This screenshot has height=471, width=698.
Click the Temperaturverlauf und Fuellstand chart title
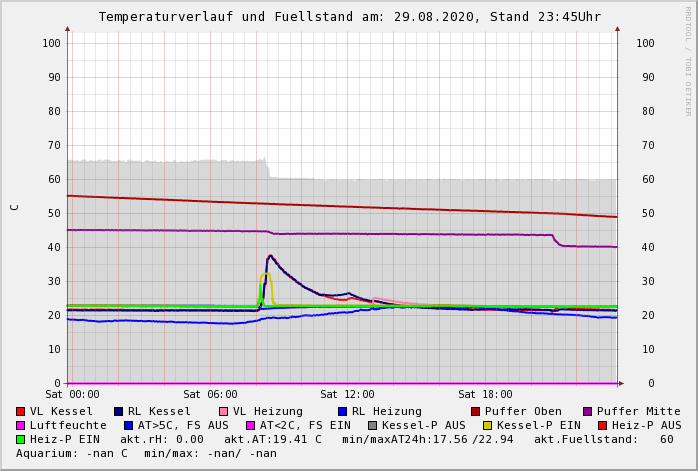(x=349, y=17)
